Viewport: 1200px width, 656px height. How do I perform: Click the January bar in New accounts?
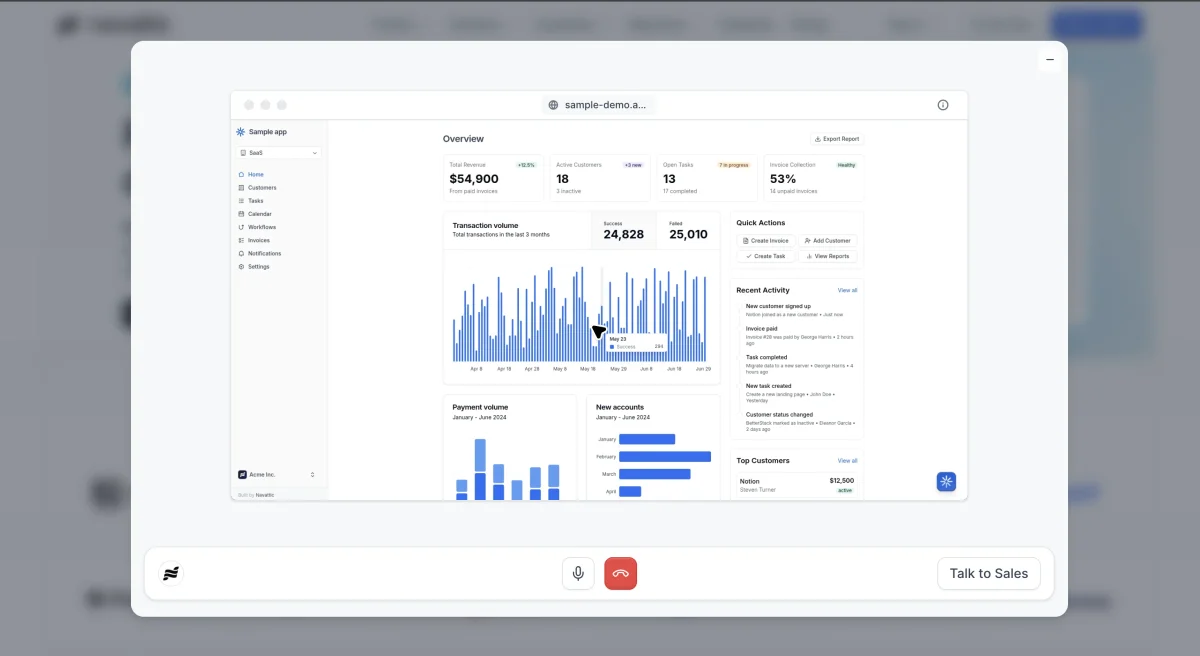(x=647, y=439)
